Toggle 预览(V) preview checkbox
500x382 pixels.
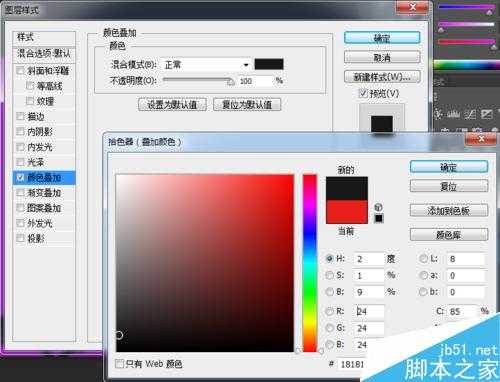[x=363, y=93]
